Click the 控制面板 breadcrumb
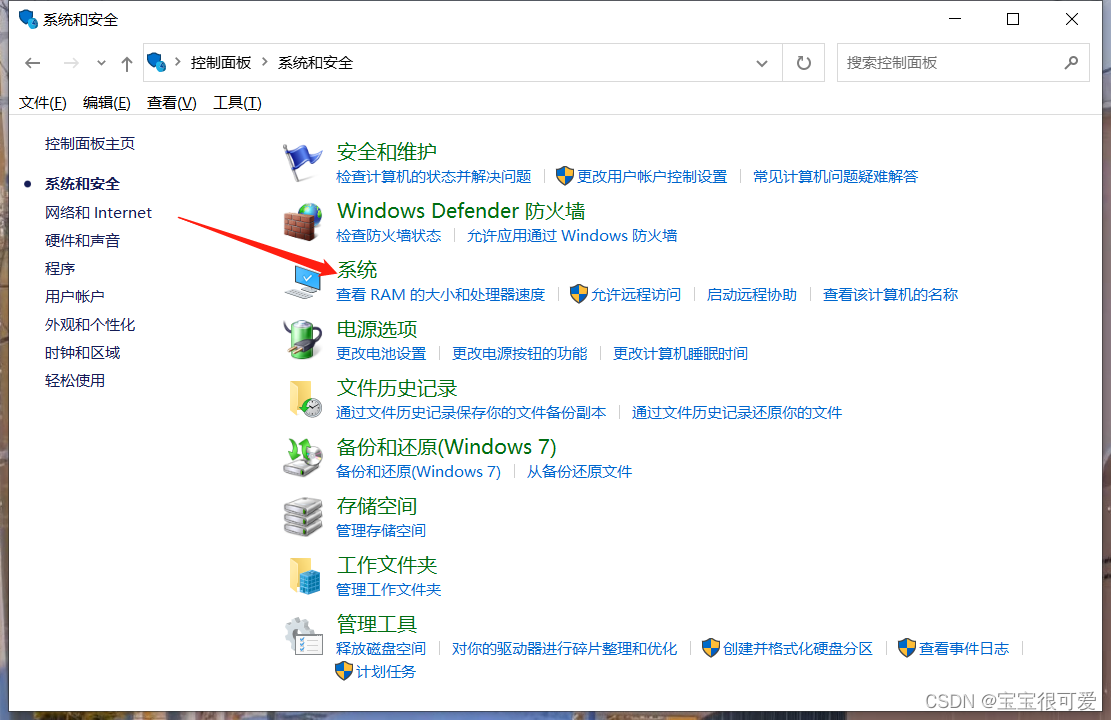Viewport: 1111px width, 720px height. tap(221, 63)
